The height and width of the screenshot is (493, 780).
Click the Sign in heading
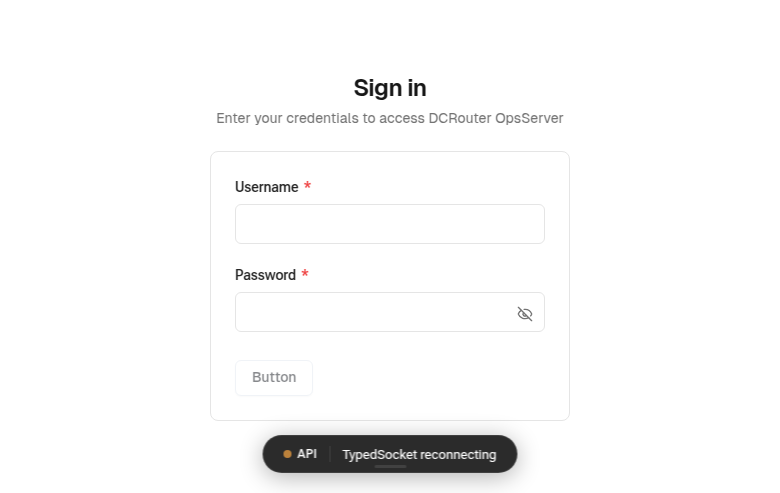click(390, 88)
